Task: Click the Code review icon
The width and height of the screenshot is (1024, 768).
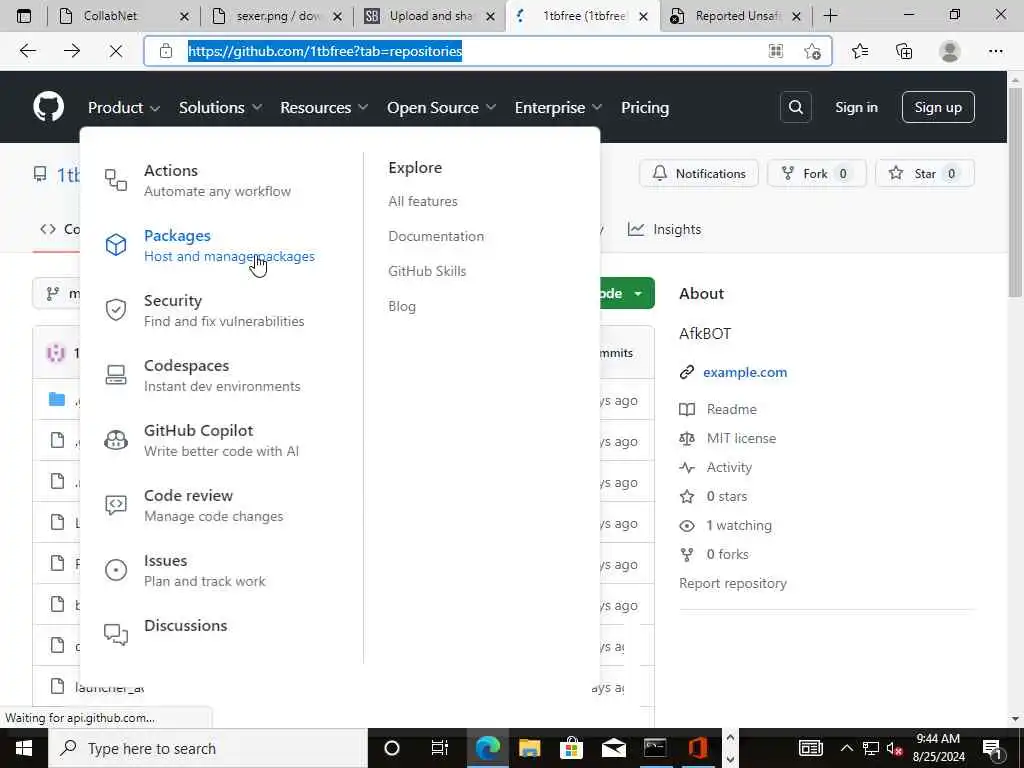Action: point(116,505)
